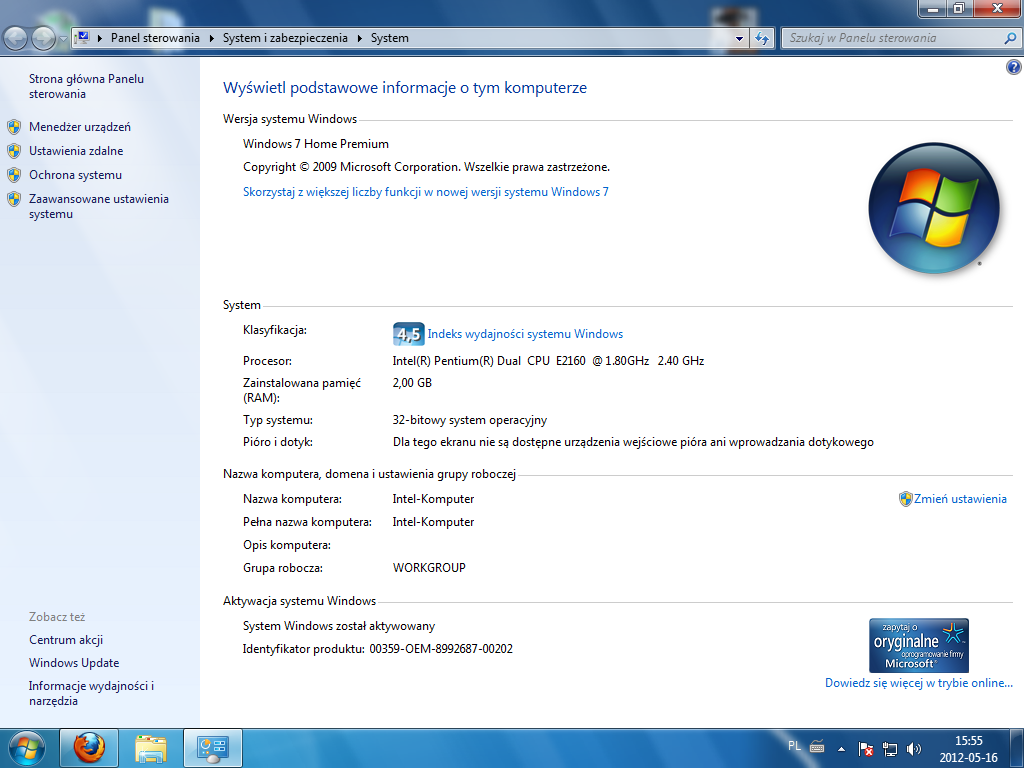Open Windows Update
The width and height of the screenshot is (1024, 768).
(x=74, y=663)
